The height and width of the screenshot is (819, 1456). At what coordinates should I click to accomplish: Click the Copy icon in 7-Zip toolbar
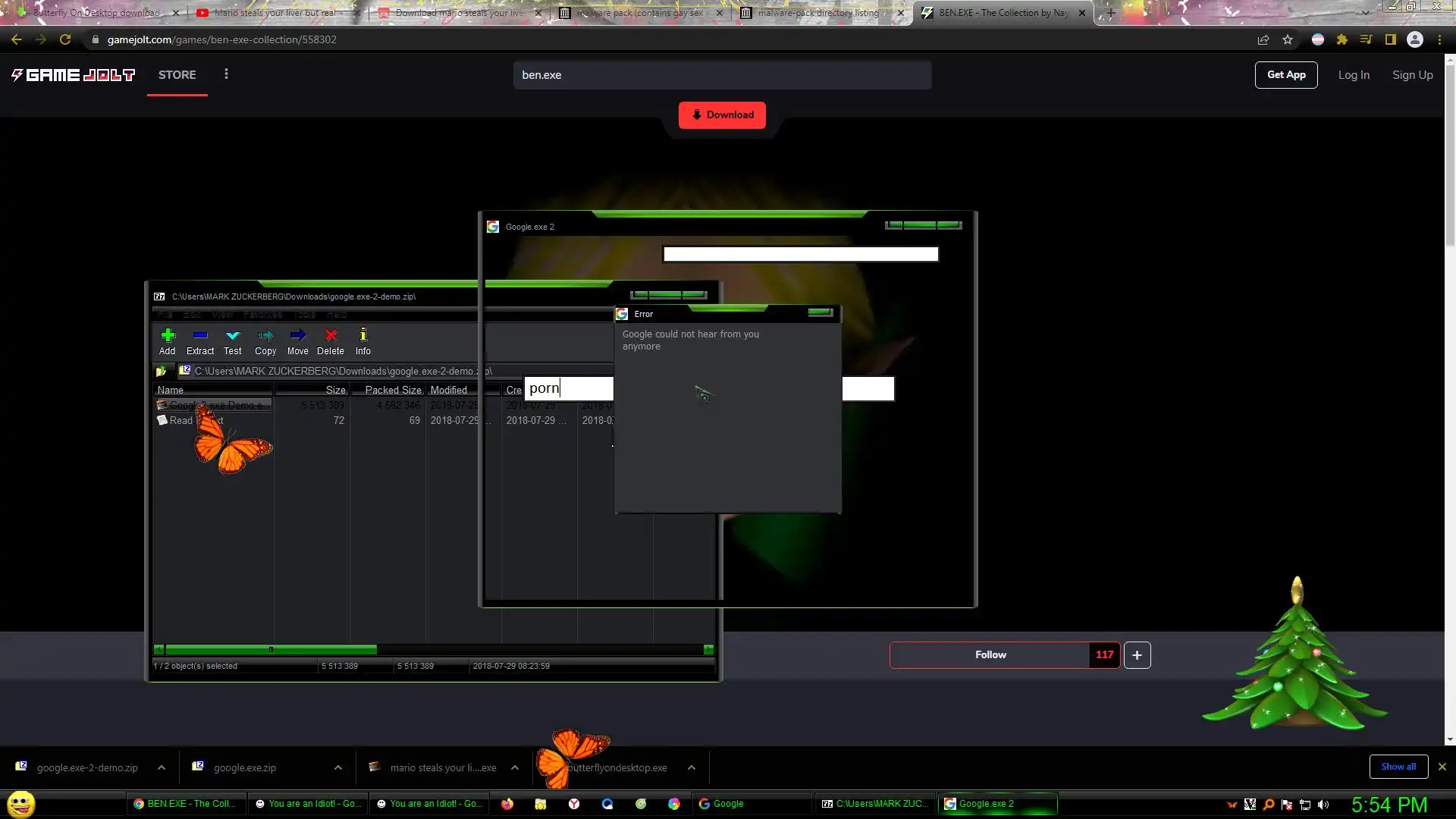click(265, 336)
